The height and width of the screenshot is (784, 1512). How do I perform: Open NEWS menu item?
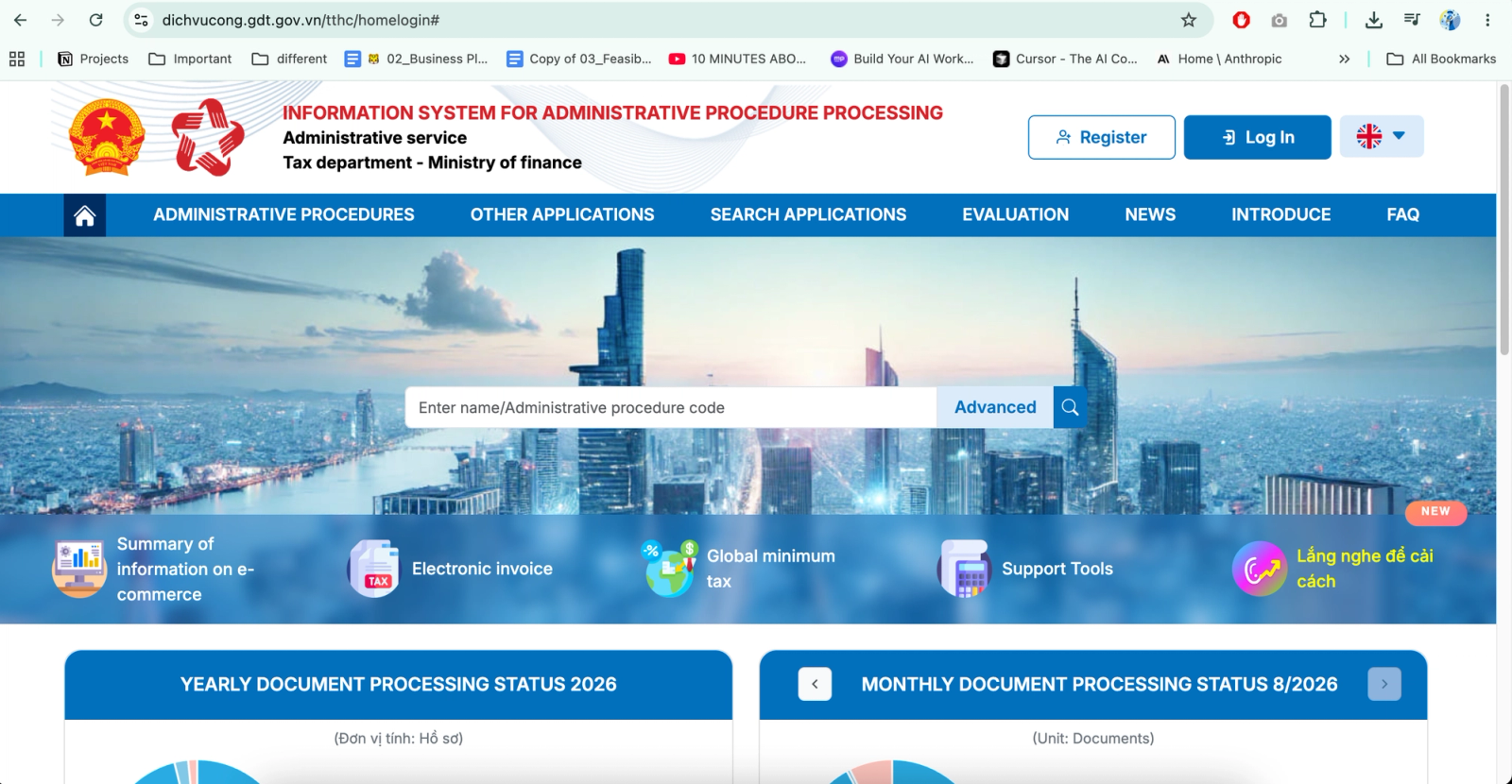[x=1150, y=215]
